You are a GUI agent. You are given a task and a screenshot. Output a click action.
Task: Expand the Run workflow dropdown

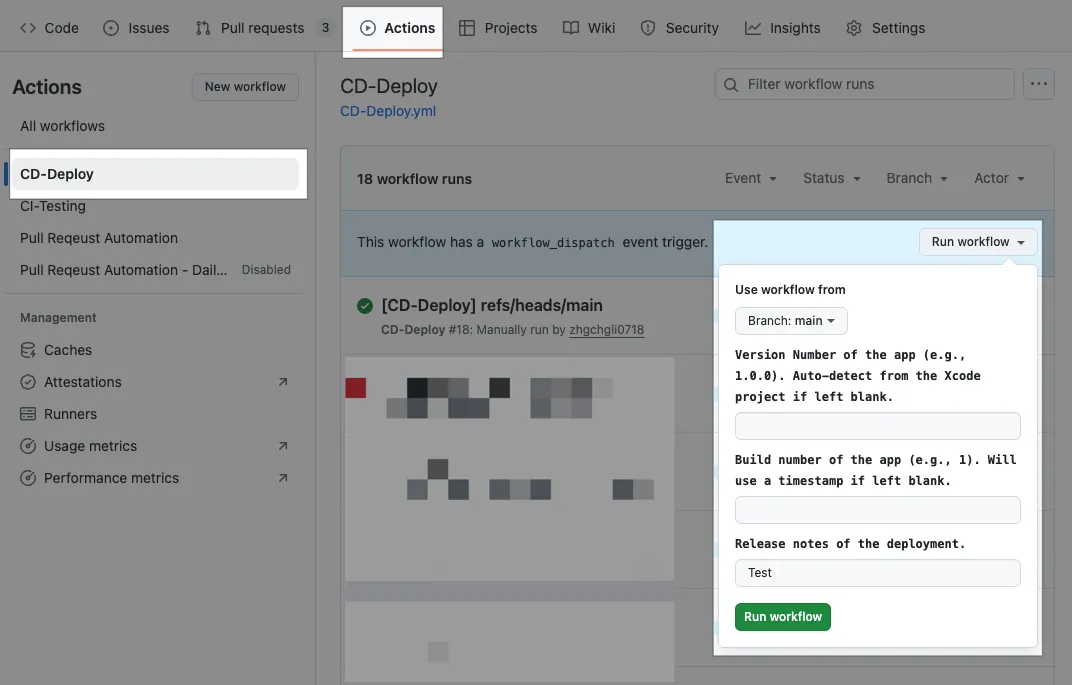(977, 242)
